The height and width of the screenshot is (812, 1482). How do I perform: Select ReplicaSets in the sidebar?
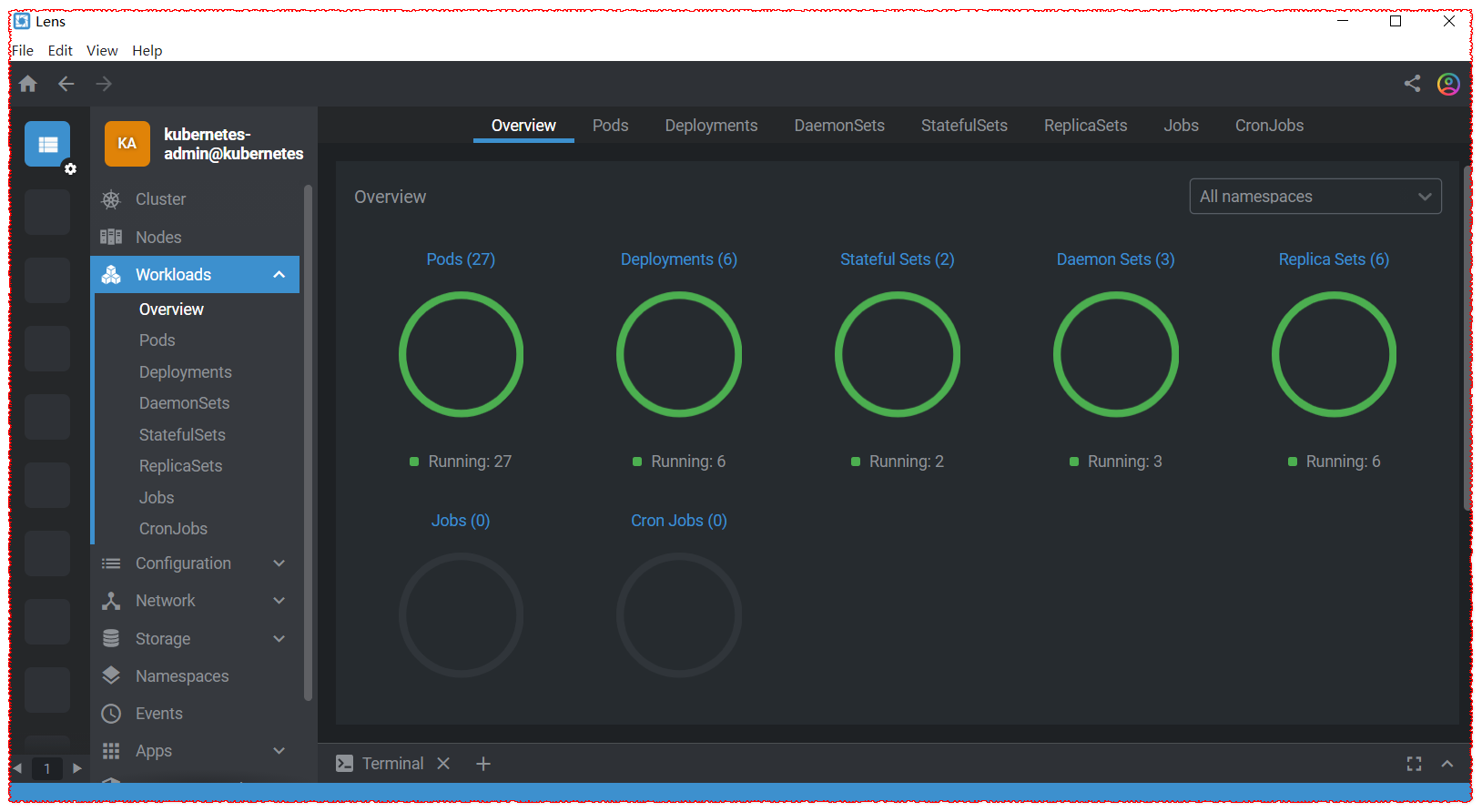181,466
